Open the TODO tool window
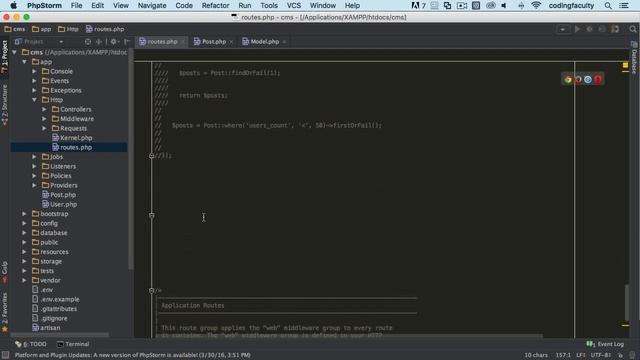The image size is (640, 360). click(x=31, y=344)
